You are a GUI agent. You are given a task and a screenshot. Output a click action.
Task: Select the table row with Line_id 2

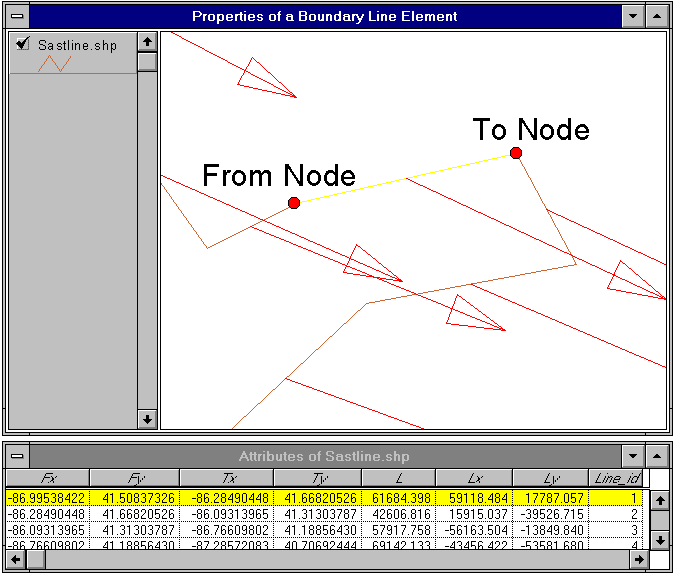tap(320, 513)
